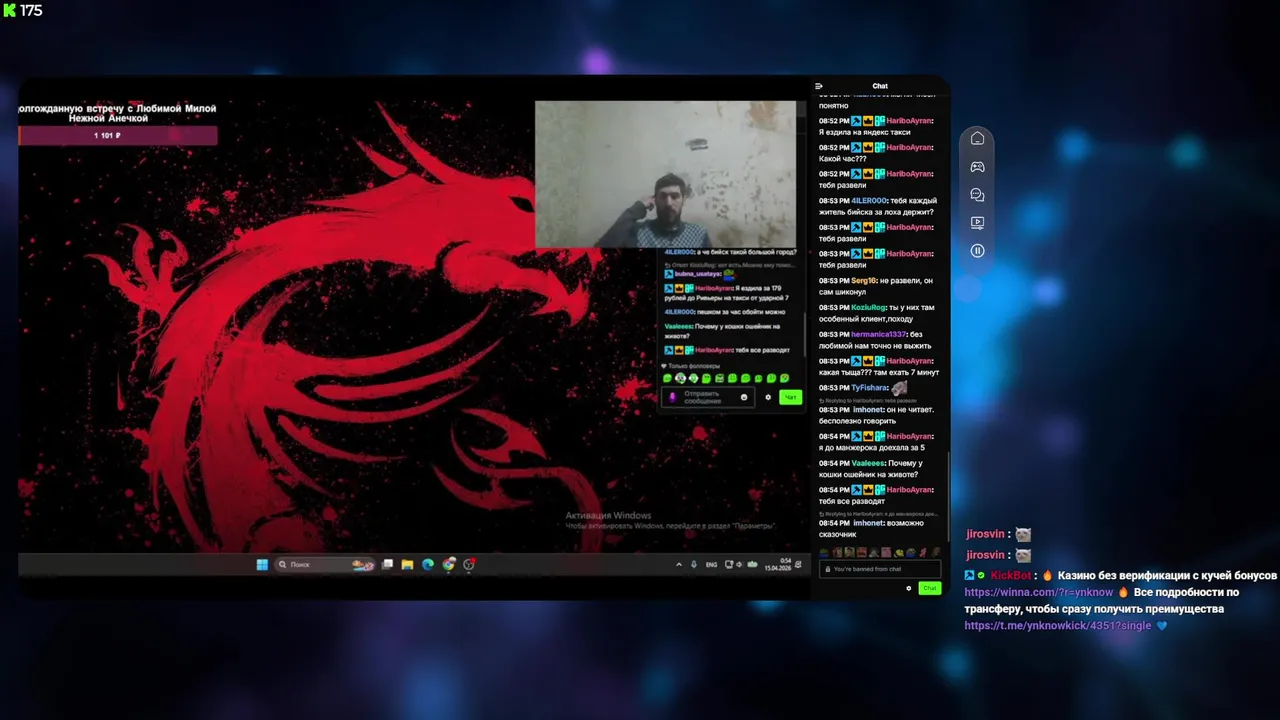Viewport: 1280px width, 720px height.
Task: Click the purple icon inside the inner message field
Action: [672, 397]
